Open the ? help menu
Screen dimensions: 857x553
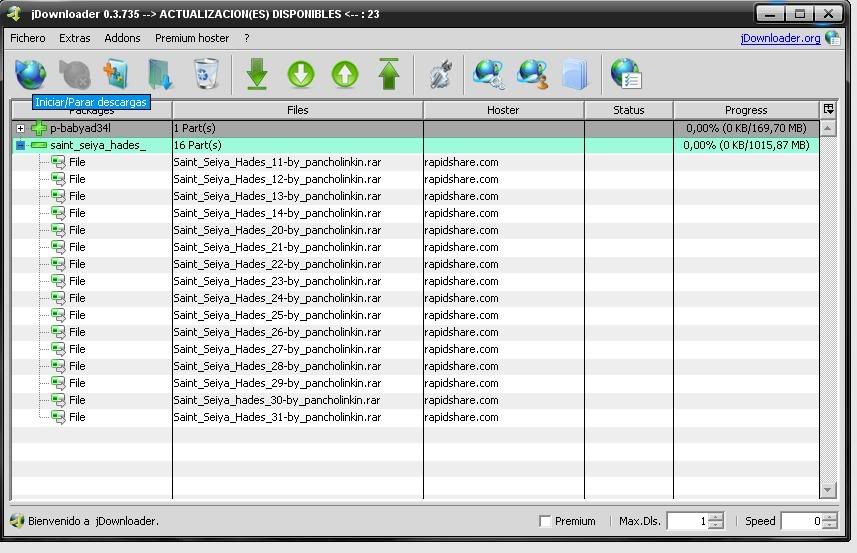click(x=247, y=38)
